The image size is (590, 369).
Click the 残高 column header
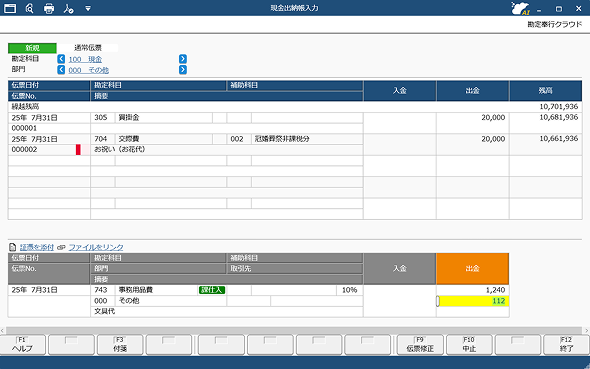546,91
